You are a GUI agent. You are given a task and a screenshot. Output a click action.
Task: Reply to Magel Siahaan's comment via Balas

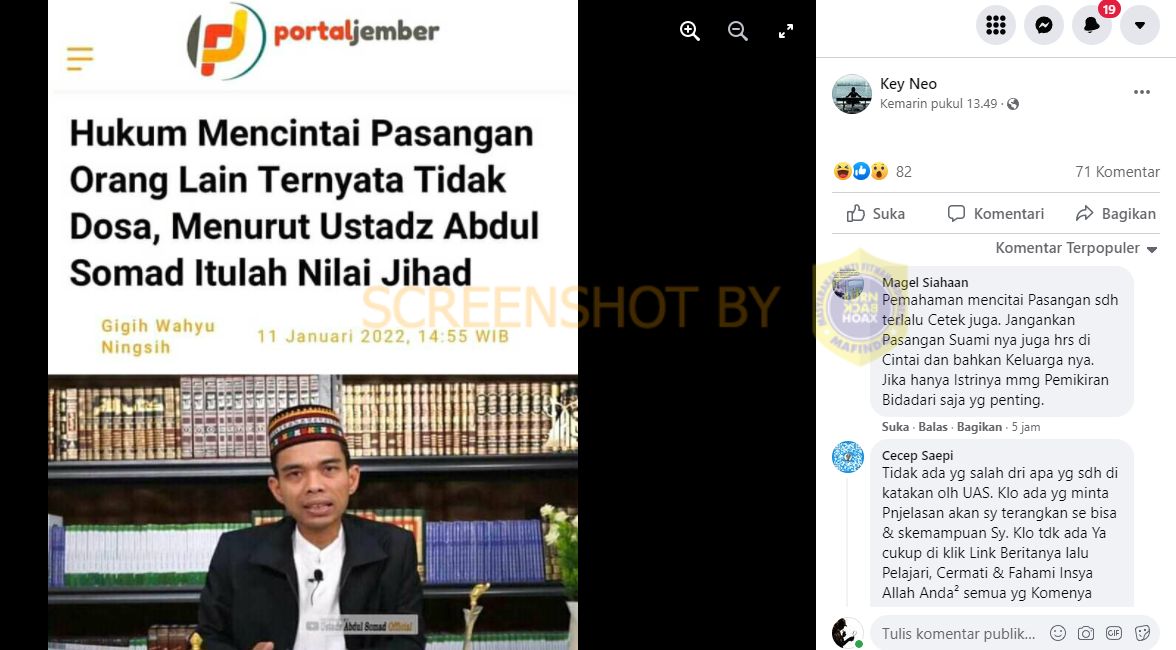pyautogui.click(x=932, y=427)
